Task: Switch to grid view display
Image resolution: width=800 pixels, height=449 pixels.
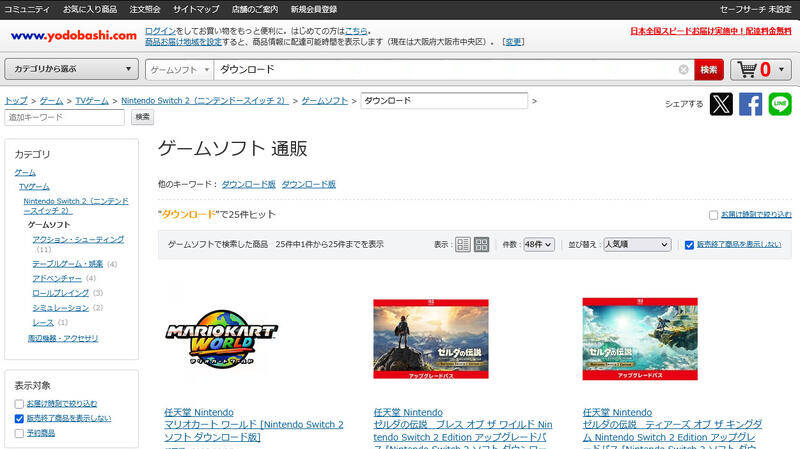Action: coord(481,244)
